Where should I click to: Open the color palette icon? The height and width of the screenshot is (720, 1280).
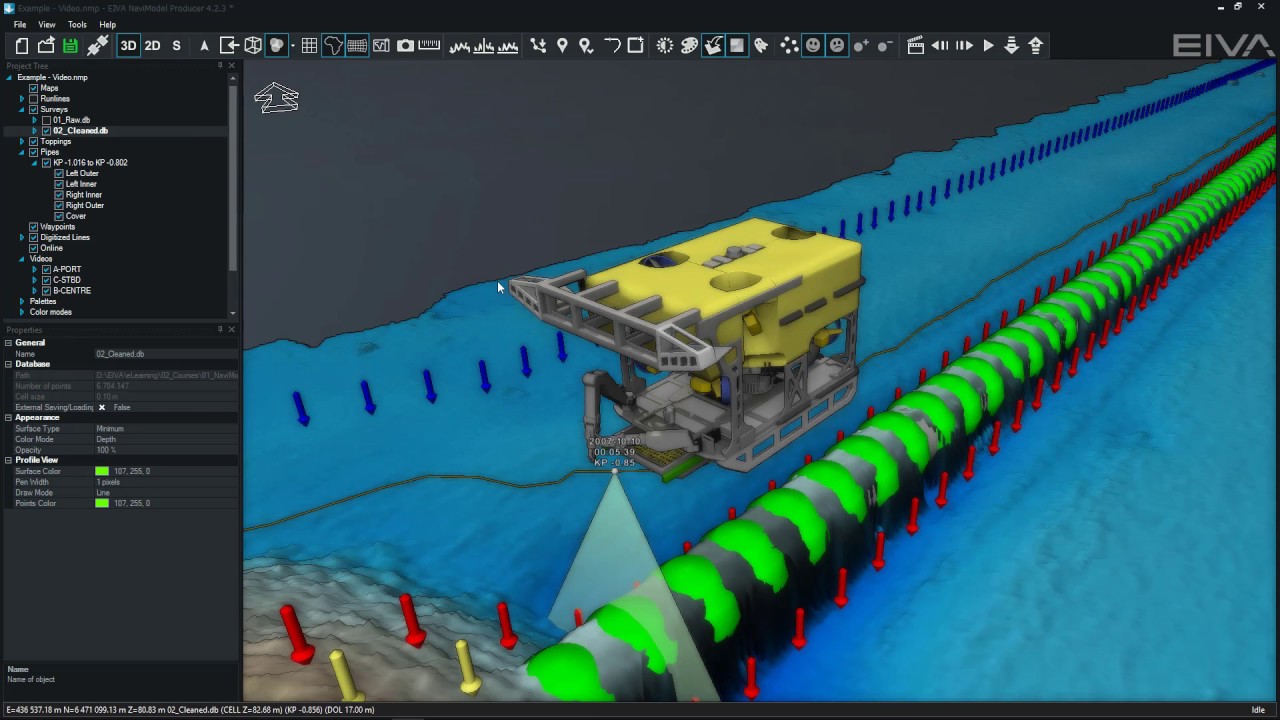[x=689, y=45]
